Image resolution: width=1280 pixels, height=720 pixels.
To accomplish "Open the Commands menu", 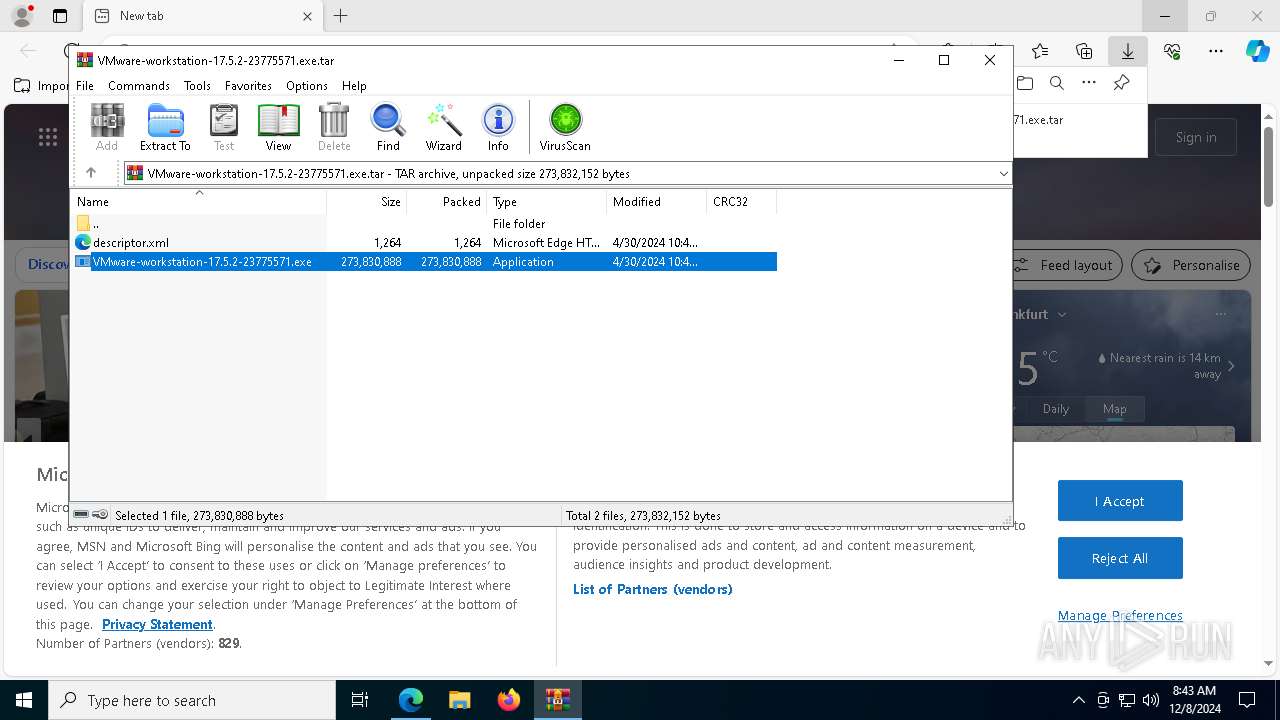I will pos(139,86).
